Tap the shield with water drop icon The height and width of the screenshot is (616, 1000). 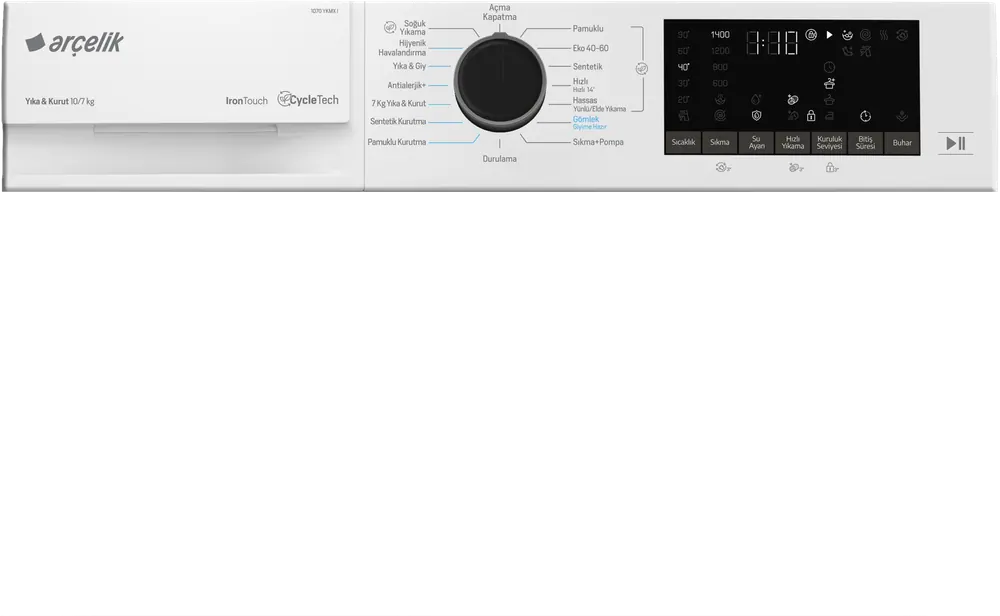(x=756, y=115)
